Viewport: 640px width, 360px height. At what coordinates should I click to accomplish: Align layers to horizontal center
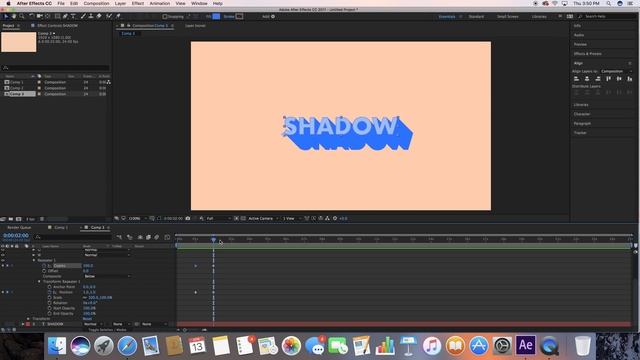pyautogui.click(x=587, y=79)
